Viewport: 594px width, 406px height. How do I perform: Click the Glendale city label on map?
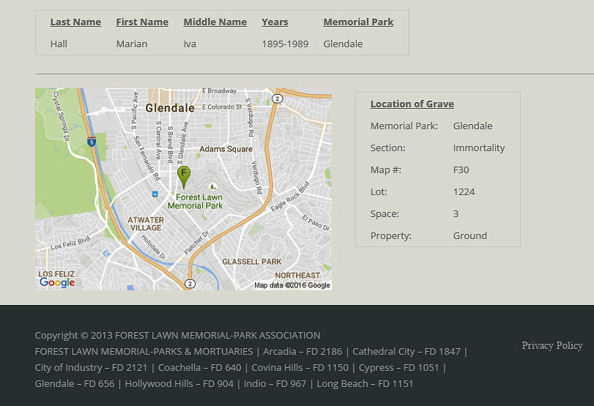click(170, 108)
